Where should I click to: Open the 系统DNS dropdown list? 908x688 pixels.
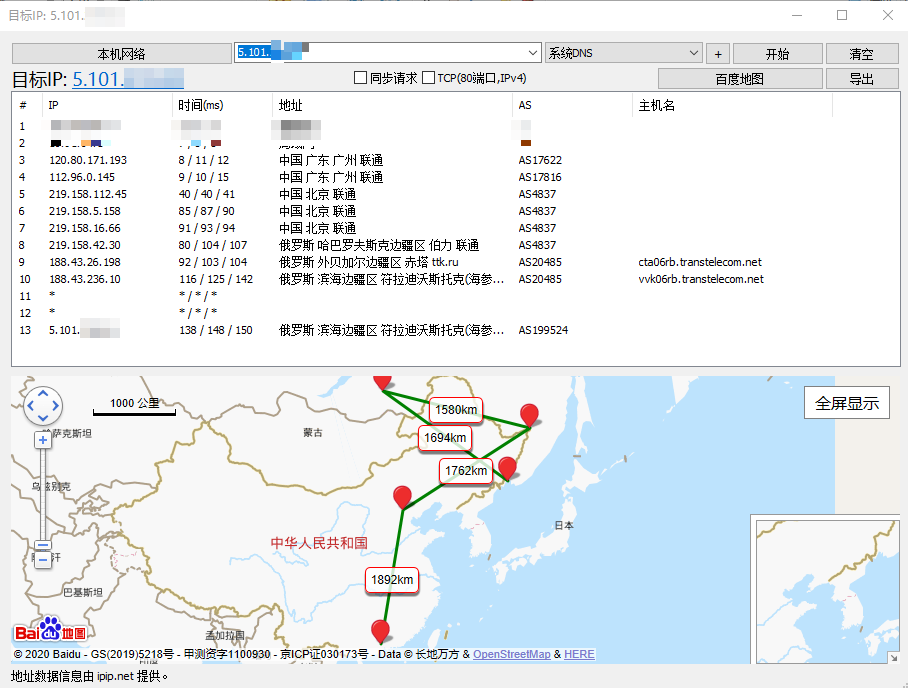(694, 53)
